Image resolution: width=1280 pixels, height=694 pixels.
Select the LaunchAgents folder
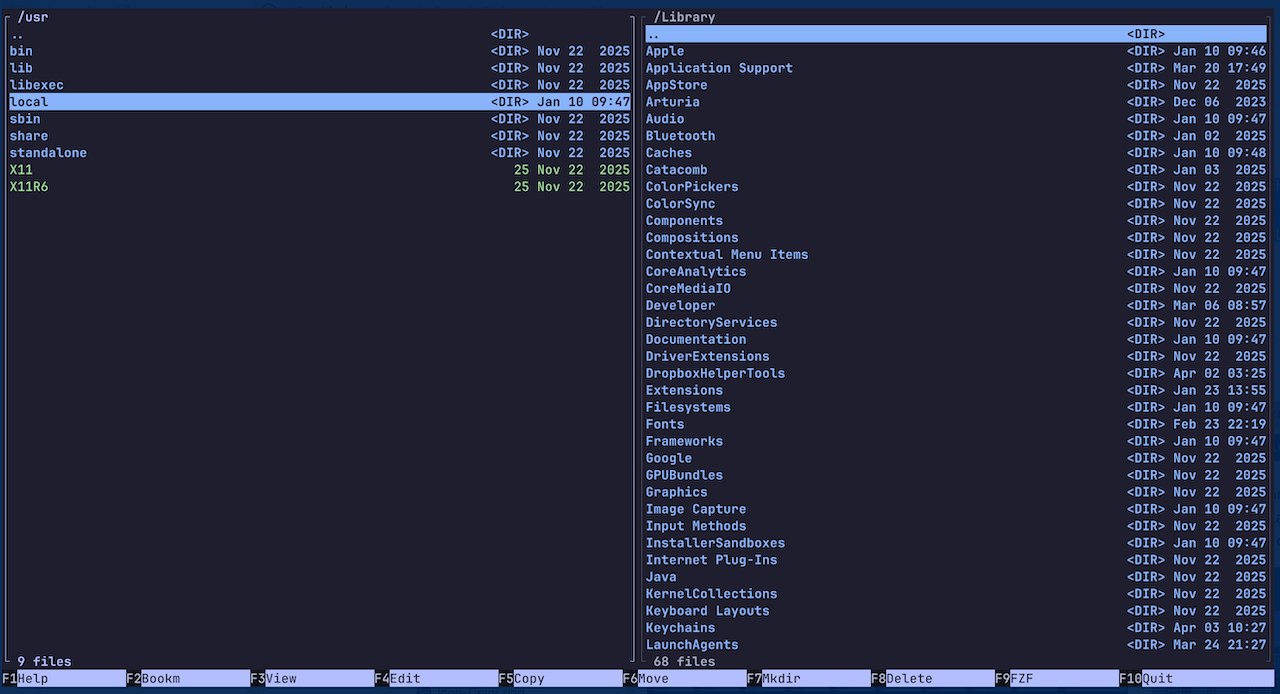point(956,646)
